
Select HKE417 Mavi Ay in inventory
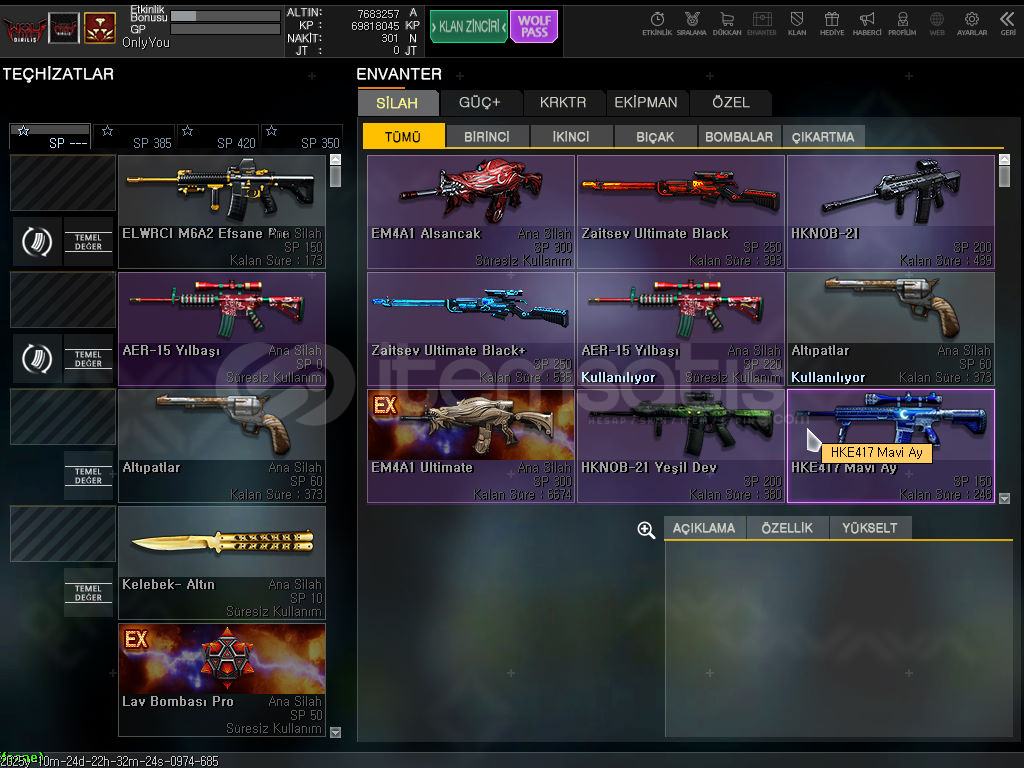point(891,446)
